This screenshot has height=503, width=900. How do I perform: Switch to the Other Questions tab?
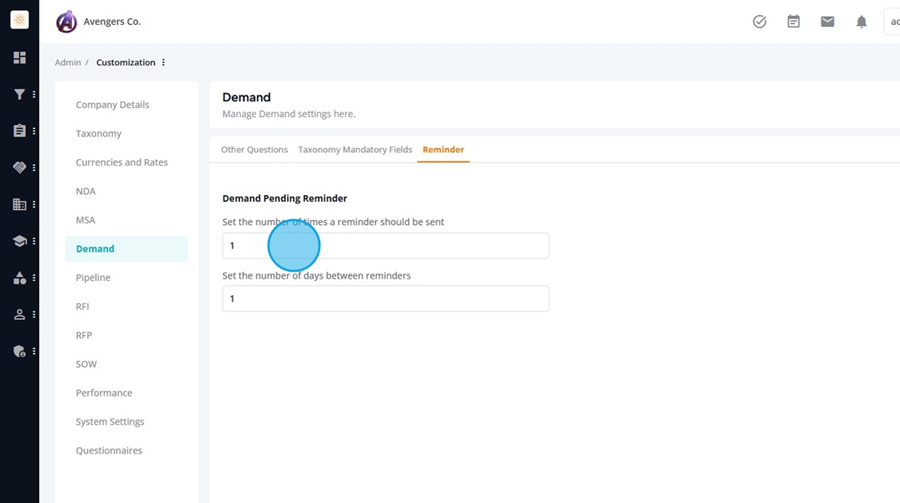254,149
